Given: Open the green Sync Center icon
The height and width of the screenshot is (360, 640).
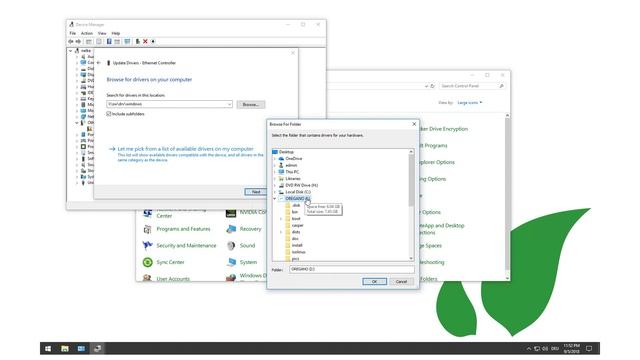Looking at the screenshot, I should coord(147,262).
